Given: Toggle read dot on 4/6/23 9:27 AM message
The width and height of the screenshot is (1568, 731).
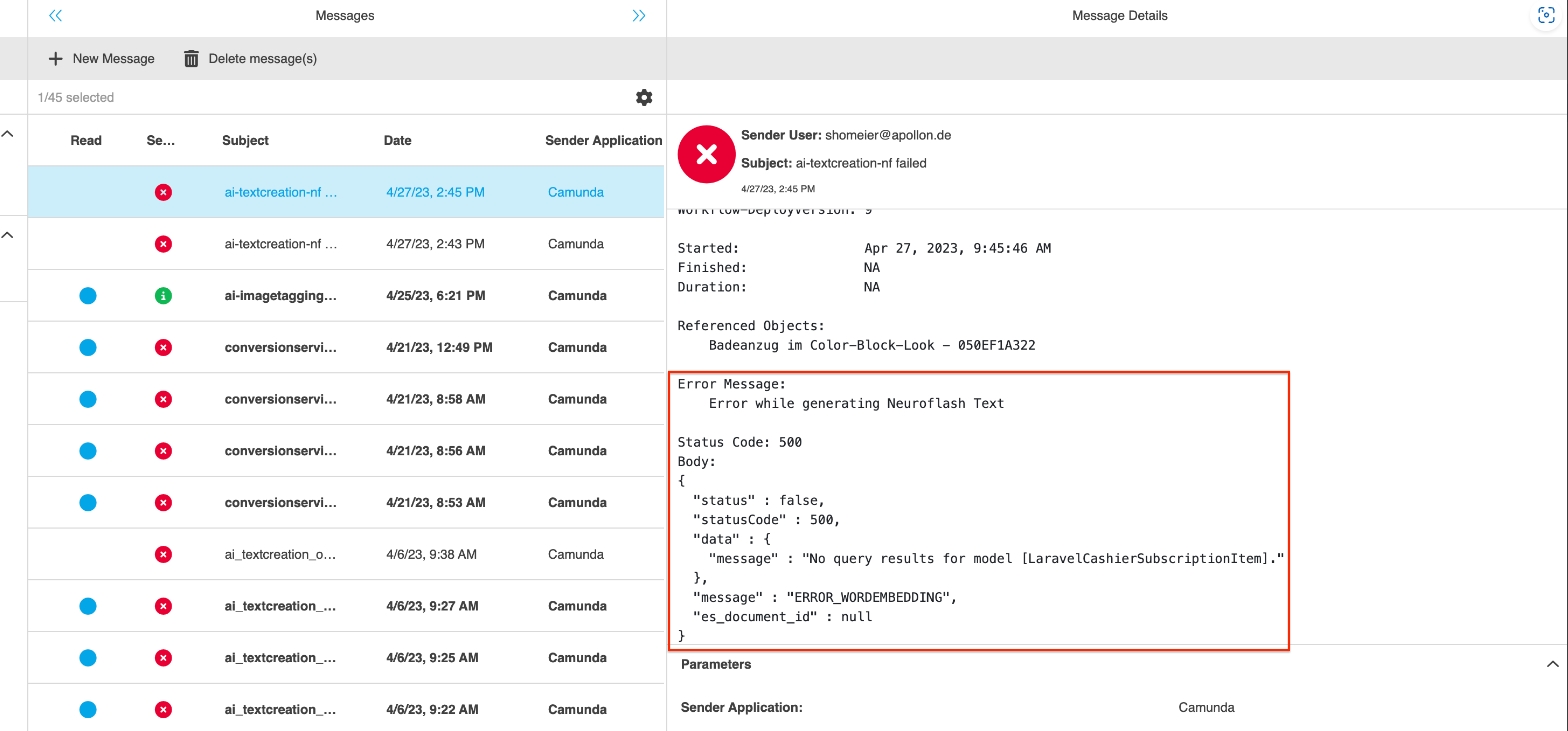Looking at the screenshot, I should tap(88, 606).
